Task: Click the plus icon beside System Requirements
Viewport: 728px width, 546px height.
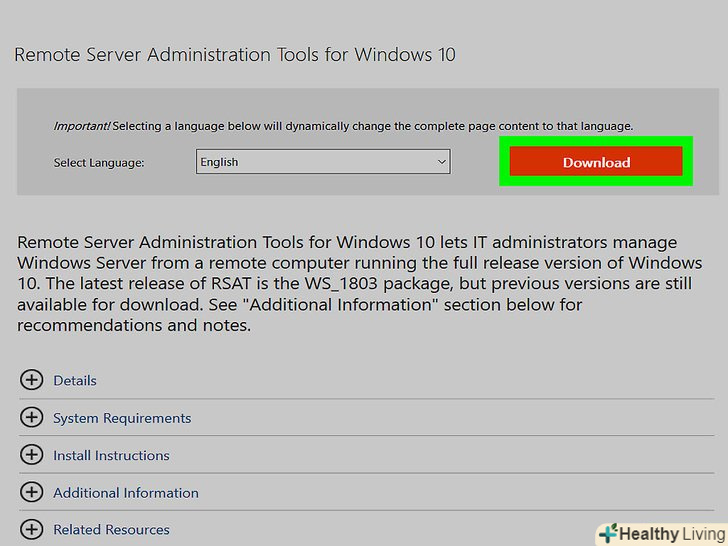Action: pos(32,418)
